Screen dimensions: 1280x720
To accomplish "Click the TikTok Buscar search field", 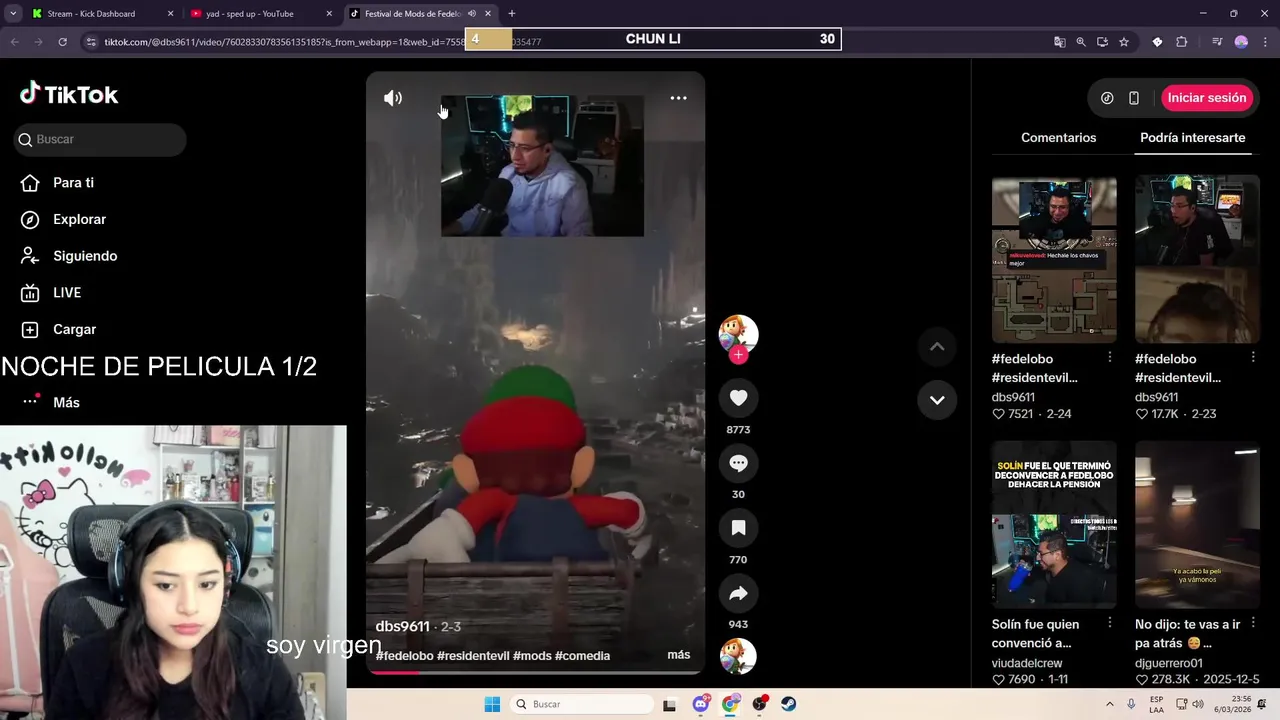I will coord(100,139).
